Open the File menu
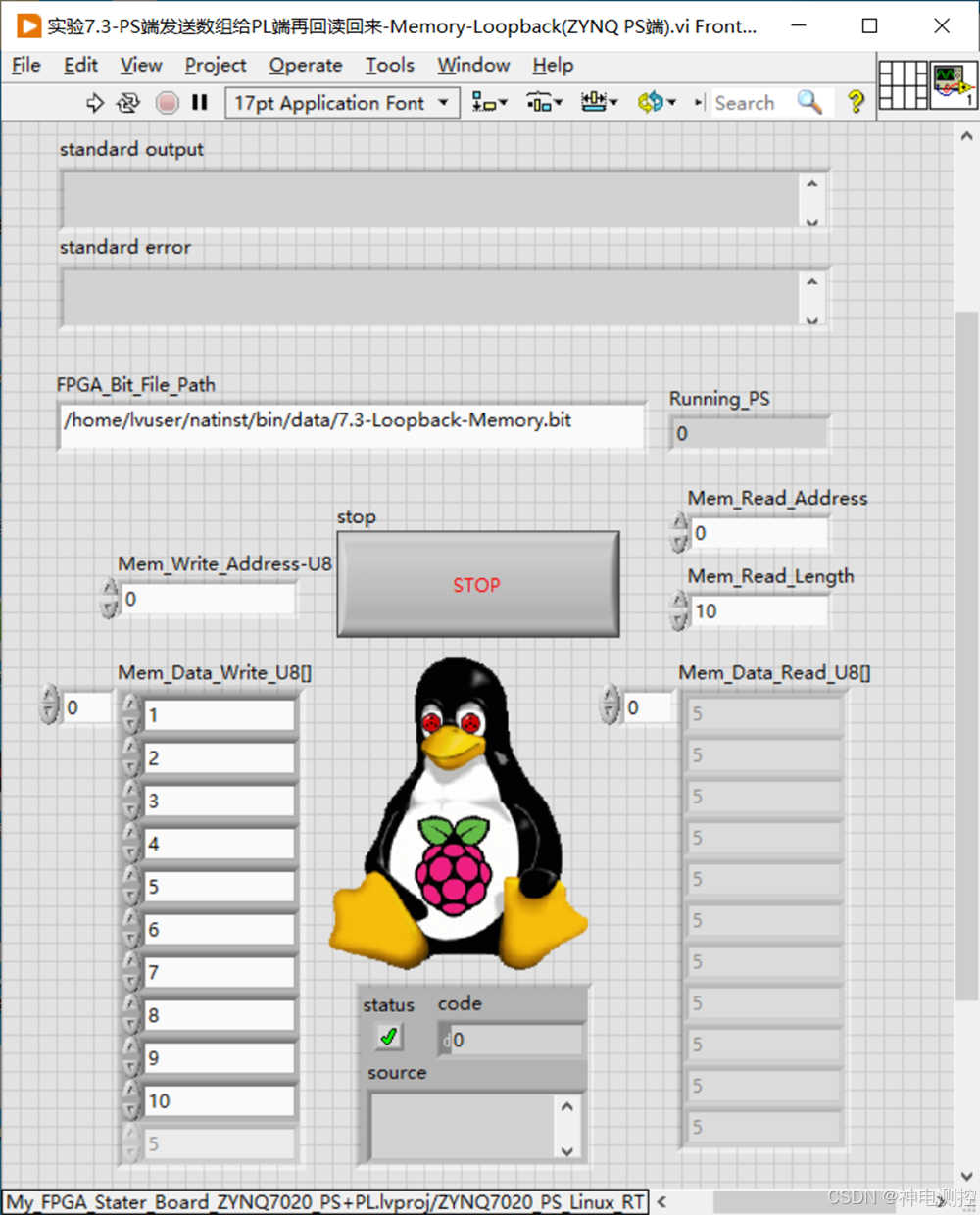The width and height of the screenshot is (980, 1215). [x=26, y=66]
